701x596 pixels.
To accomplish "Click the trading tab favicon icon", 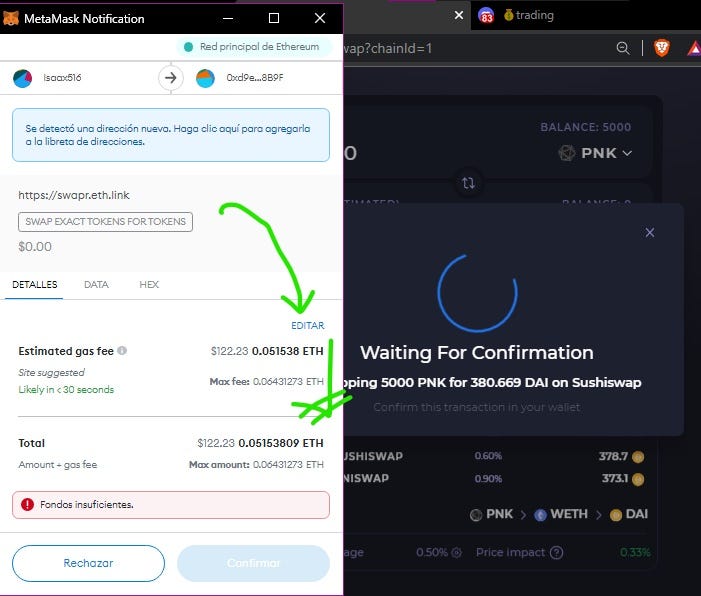I will click(x=508, y=15).
